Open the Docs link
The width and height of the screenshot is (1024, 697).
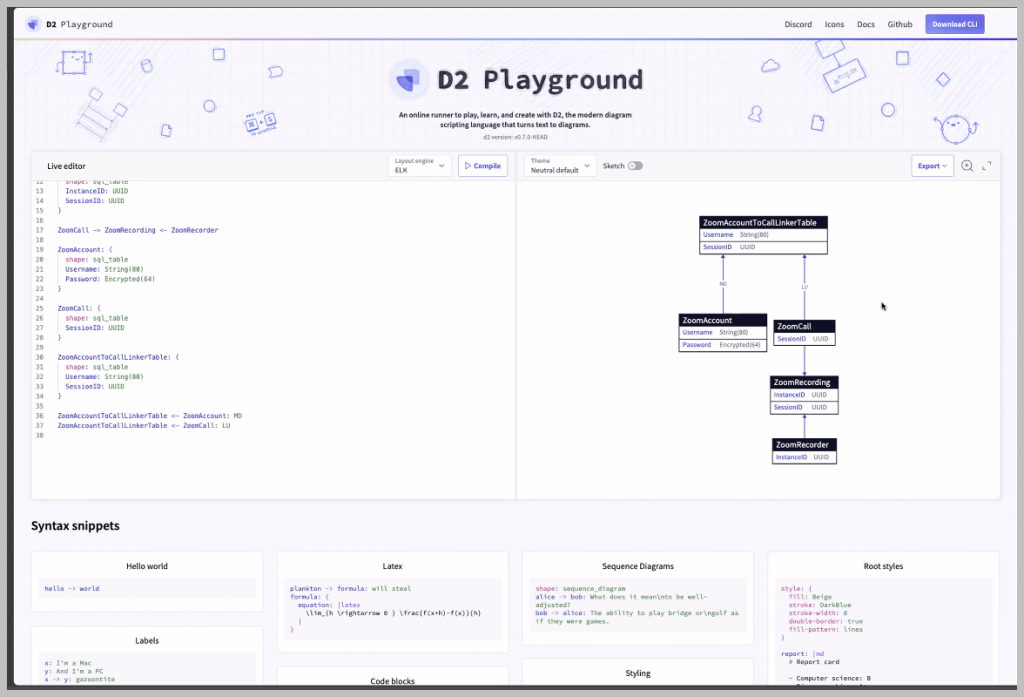click(865, 24)
